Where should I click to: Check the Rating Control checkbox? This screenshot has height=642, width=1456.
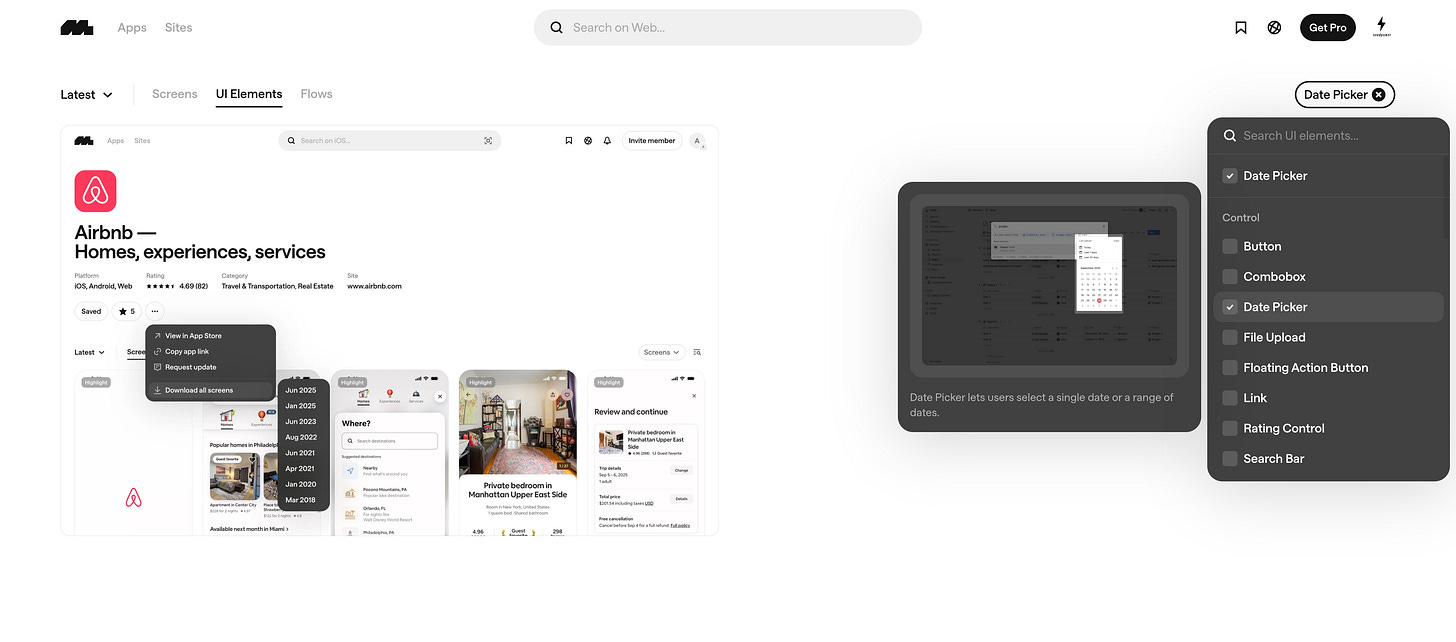(1230, 428)
